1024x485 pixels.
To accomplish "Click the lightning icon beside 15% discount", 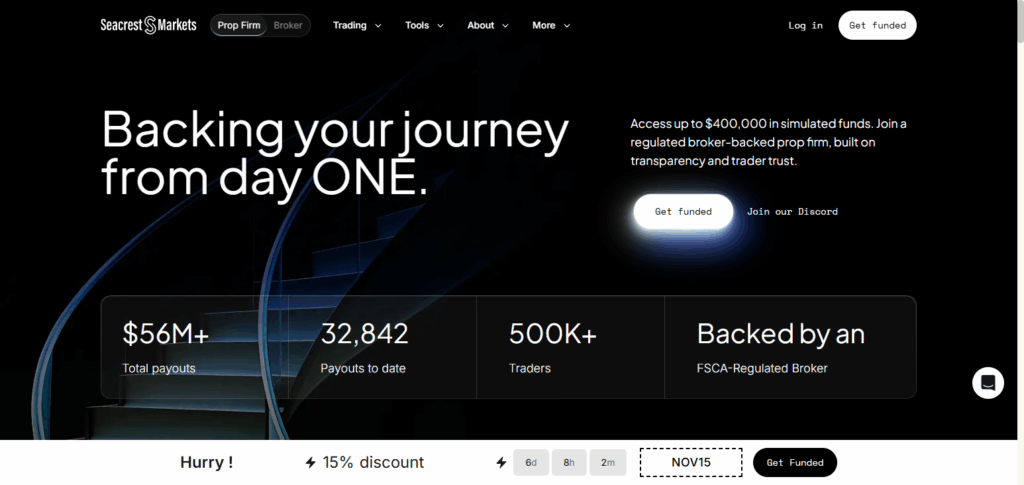I will coord(311,463).
